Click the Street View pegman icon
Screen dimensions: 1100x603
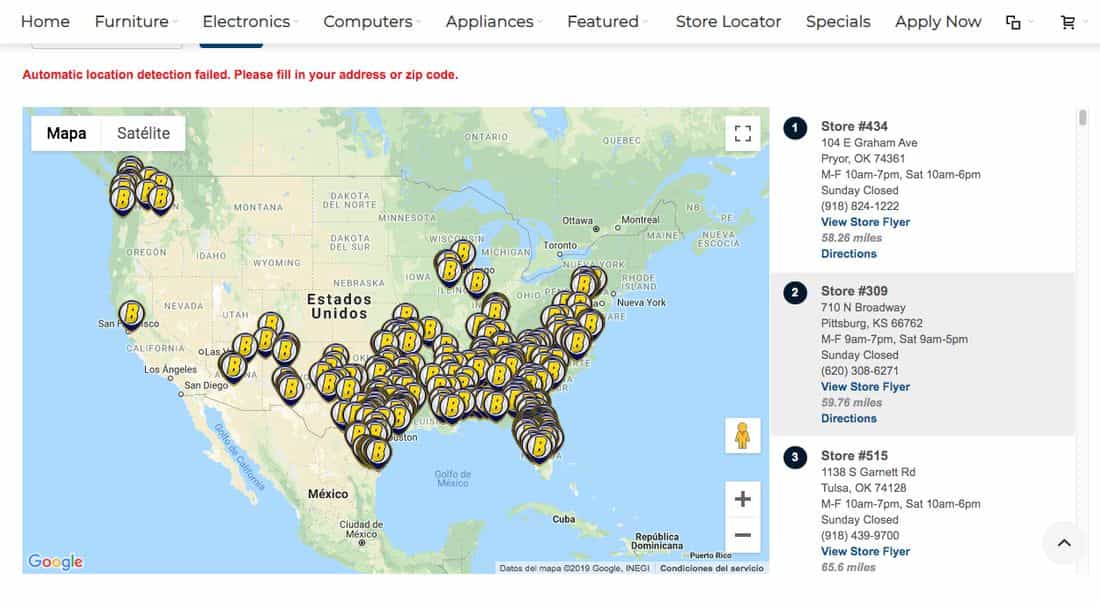point(742,436)
